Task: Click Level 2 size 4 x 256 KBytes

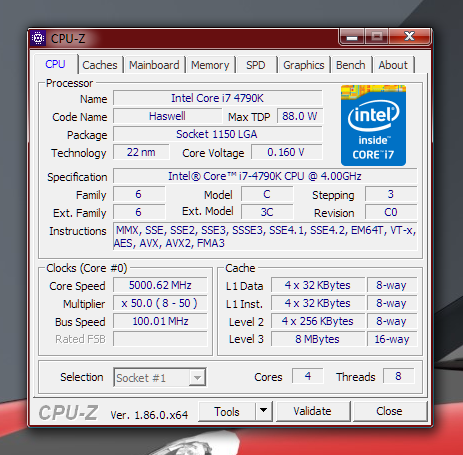Action: pos(318,321)
